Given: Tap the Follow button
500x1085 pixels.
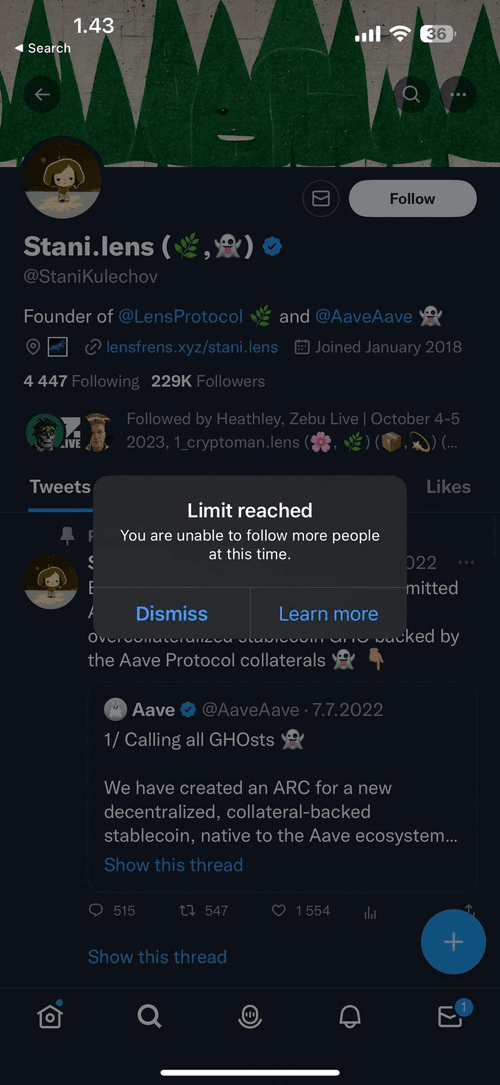Looking at the screenshot, I should 413,199.
